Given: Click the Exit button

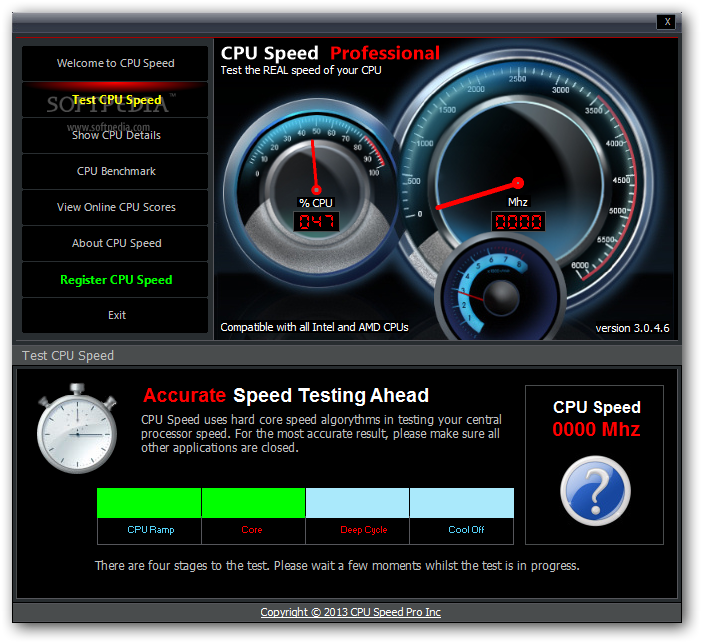Looking at the screenshot, I should (x=115, y=315).
